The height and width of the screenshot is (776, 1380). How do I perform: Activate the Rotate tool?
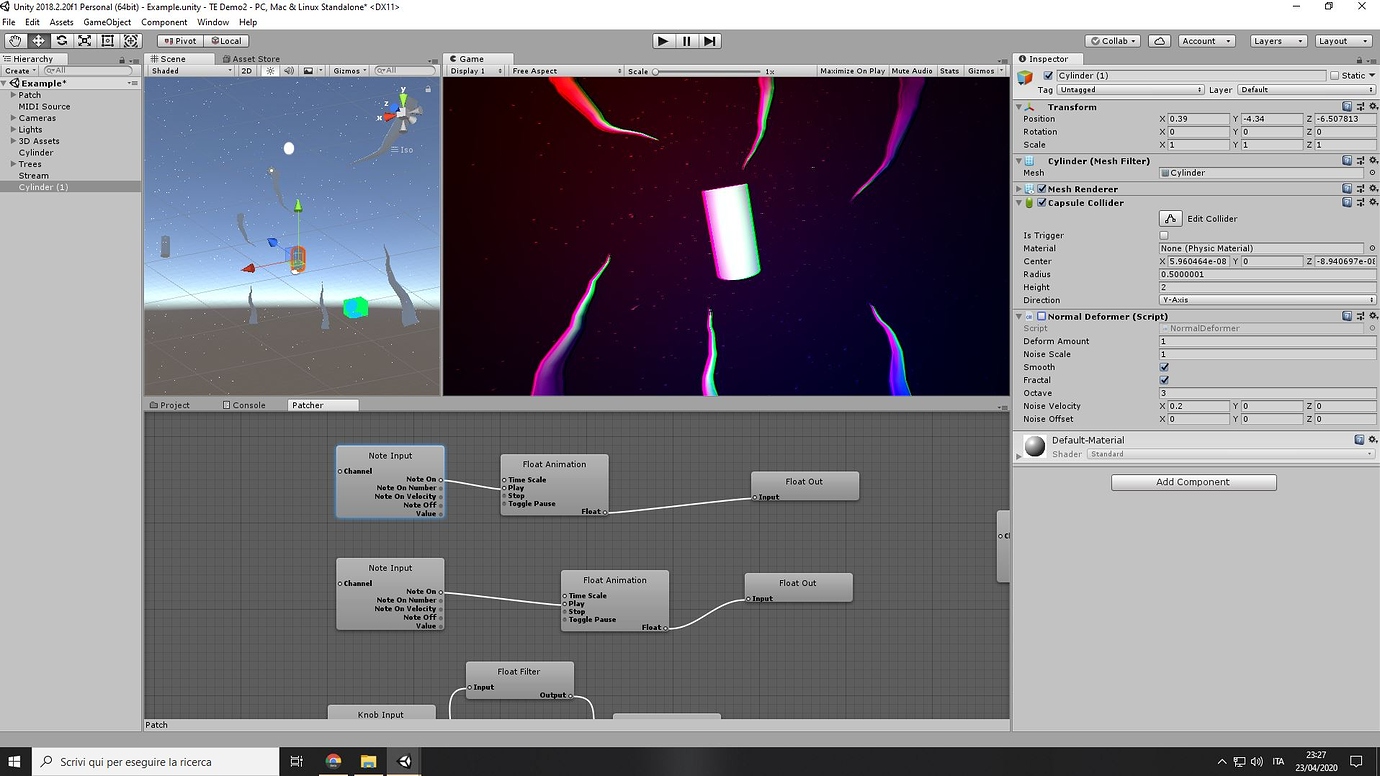click(61, 40)
